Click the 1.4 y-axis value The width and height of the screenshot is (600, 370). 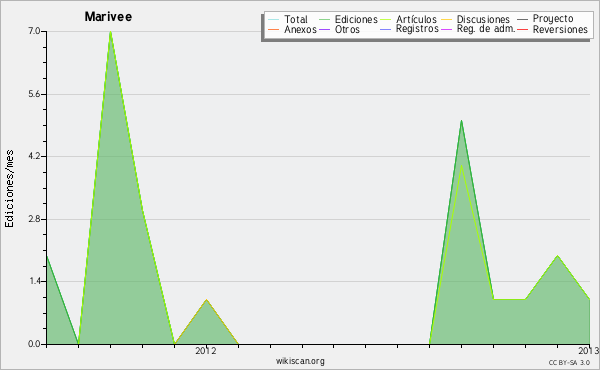tap(34, 282)
